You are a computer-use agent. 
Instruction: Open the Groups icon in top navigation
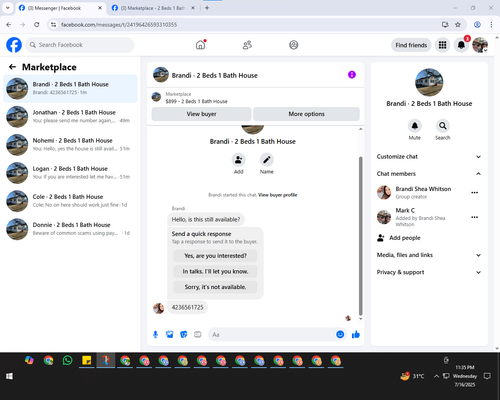293,45
